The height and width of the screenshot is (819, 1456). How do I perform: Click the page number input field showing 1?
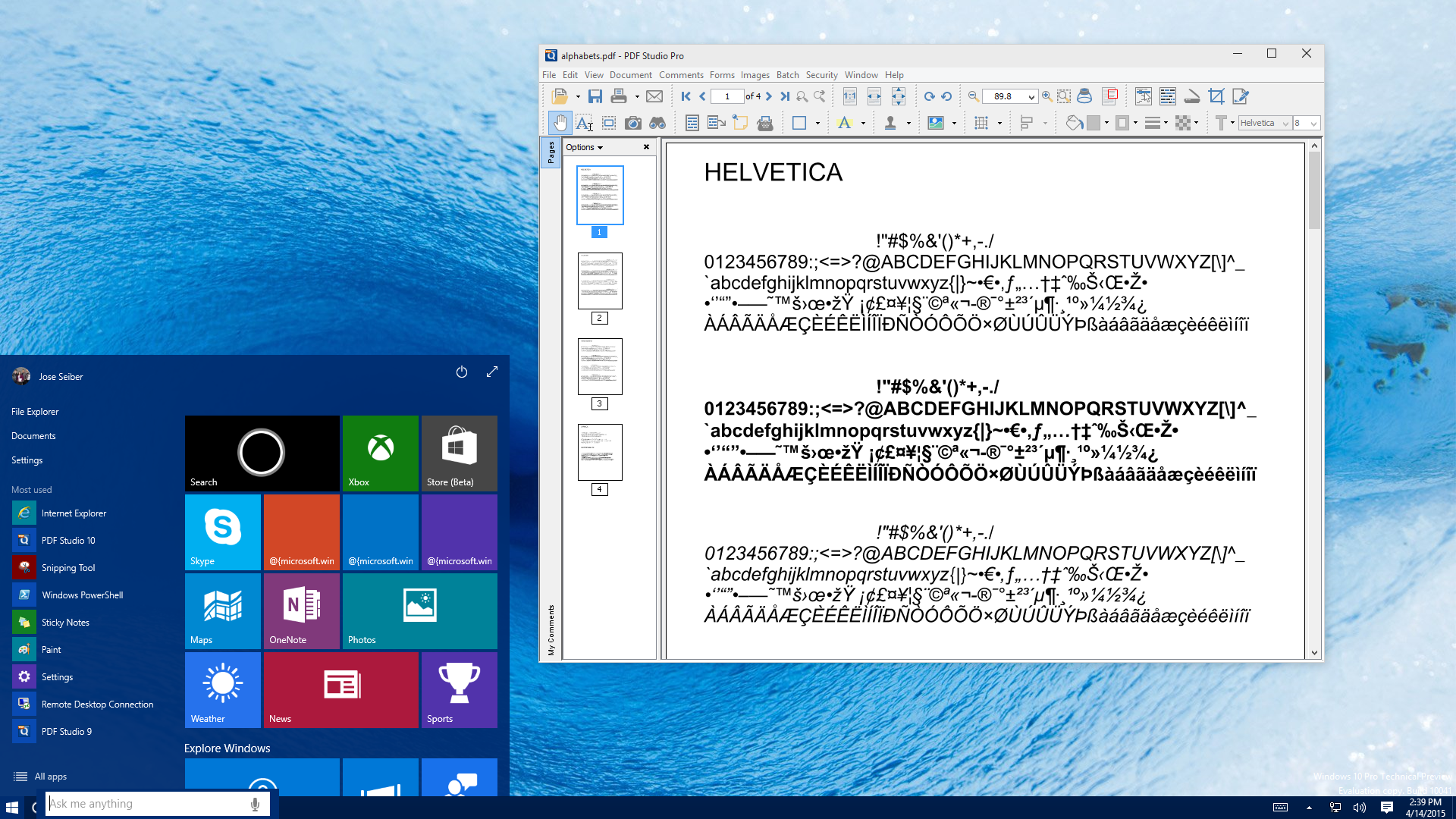(x=726, y=96)
